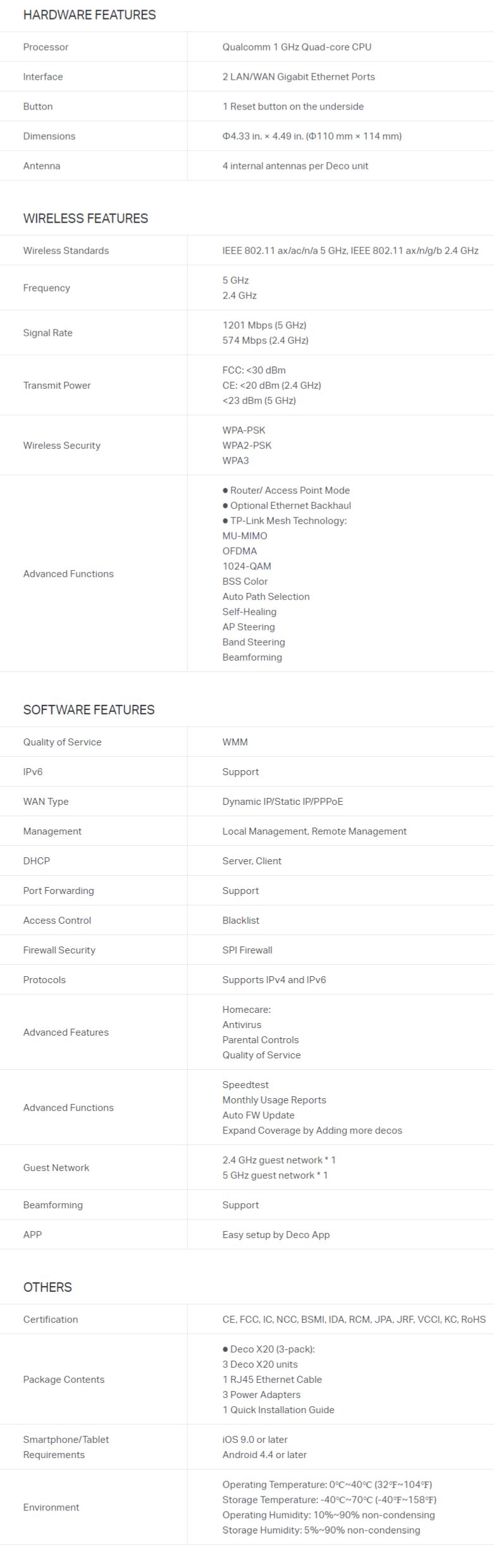Select the Auto Path Selection text
494x1568 pixels.
tap(266, 596)
